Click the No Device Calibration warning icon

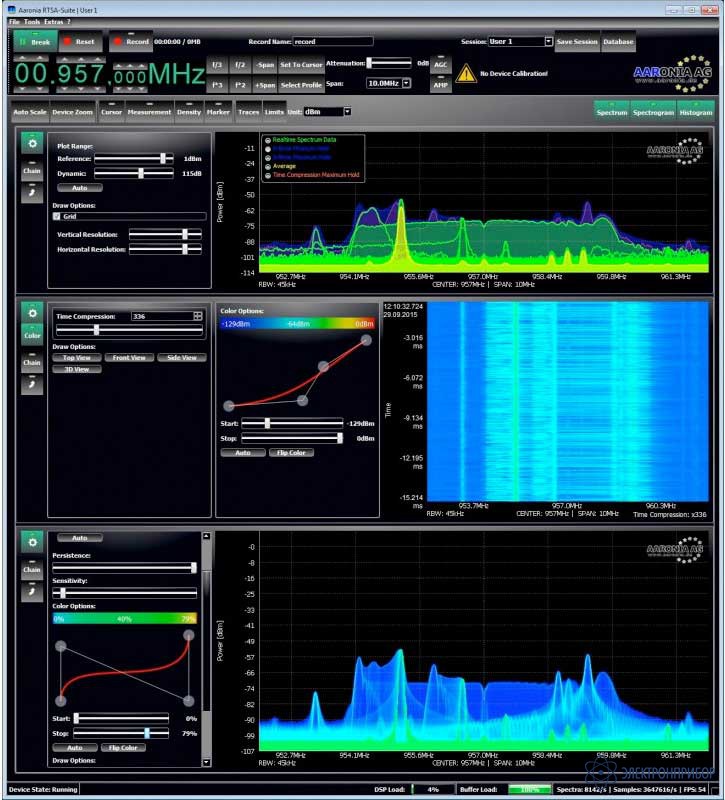pyautogui.click(x=465, y=73)
